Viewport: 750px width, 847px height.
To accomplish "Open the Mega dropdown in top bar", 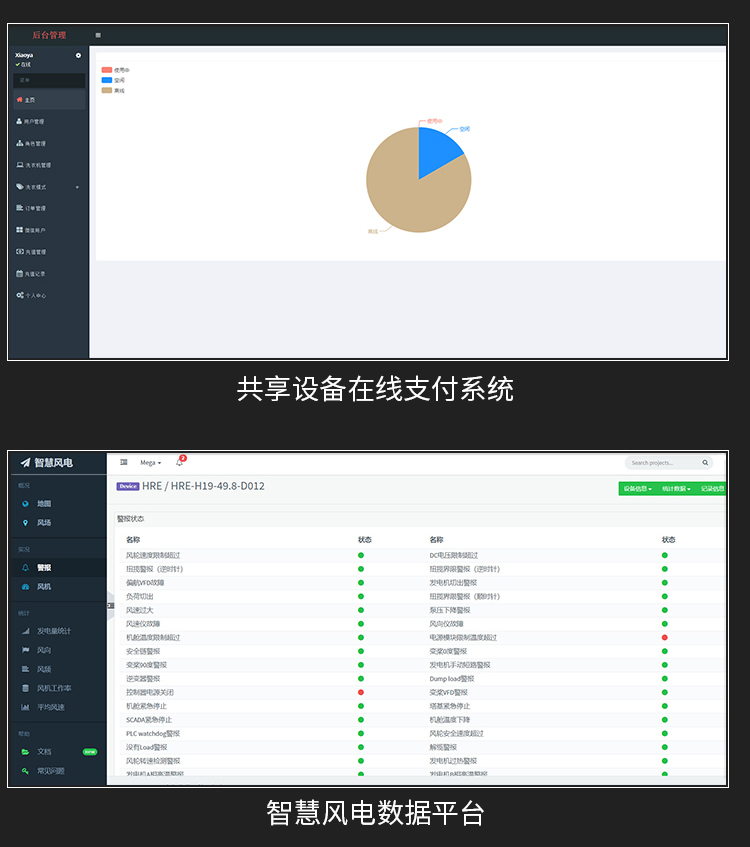I will [150, 463].
